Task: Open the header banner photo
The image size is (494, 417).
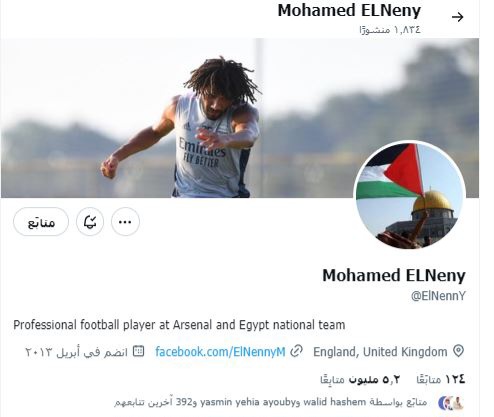Action: (240, 118)
